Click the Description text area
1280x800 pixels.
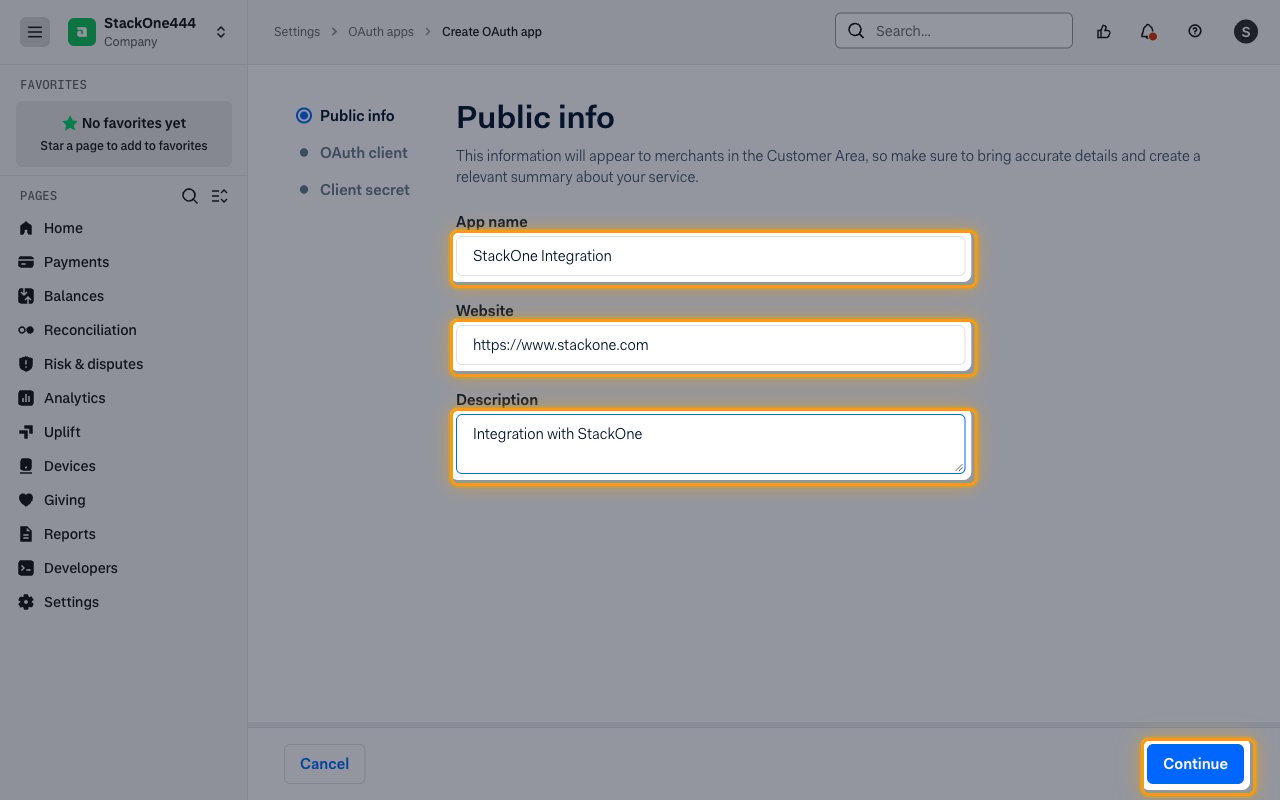[711, 443]
